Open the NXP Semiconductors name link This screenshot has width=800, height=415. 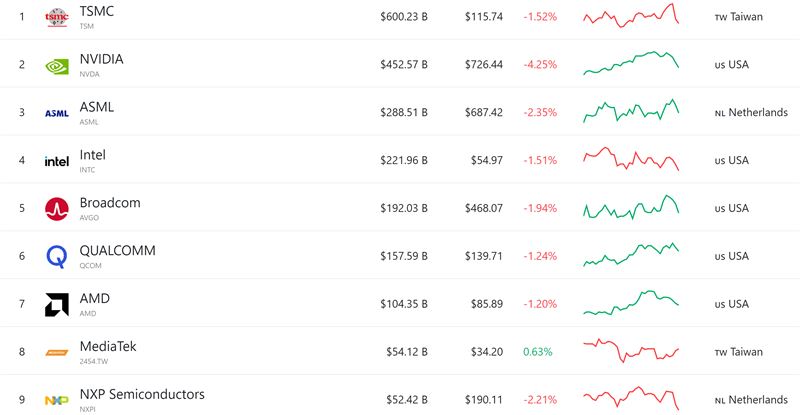[x=142, y=394]
